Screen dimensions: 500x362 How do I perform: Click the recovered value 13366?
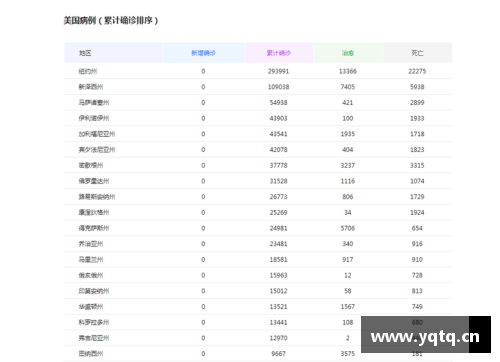[x=348, y=71]
